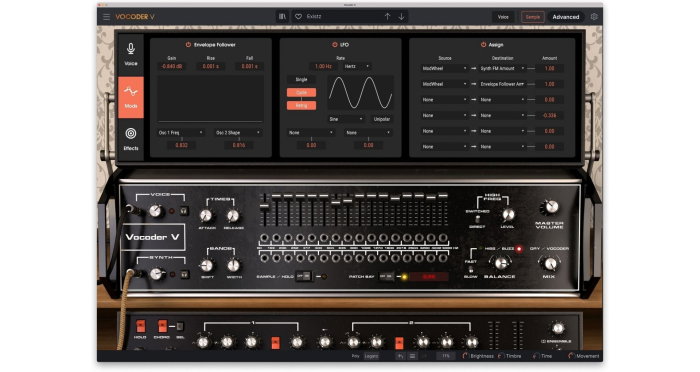Click the Envelope Follower Fall value
This screenshot has height=372, width=700.
249,66
